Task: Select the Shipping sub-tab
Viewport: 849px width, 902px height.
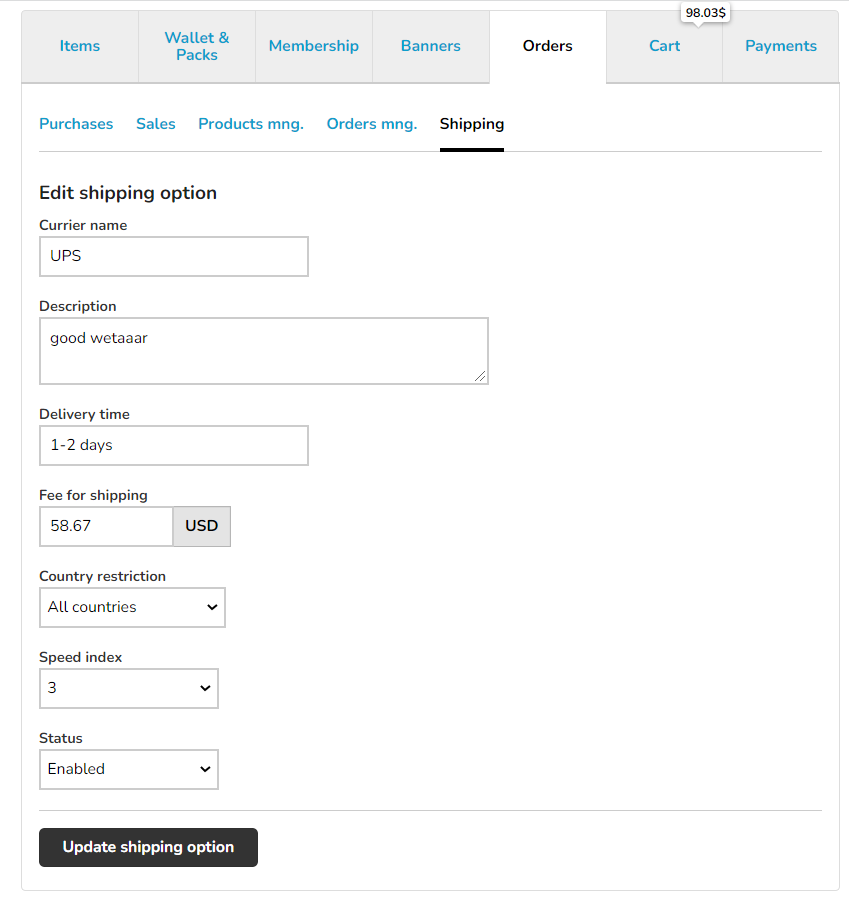Action: click(x=472, y=124)
